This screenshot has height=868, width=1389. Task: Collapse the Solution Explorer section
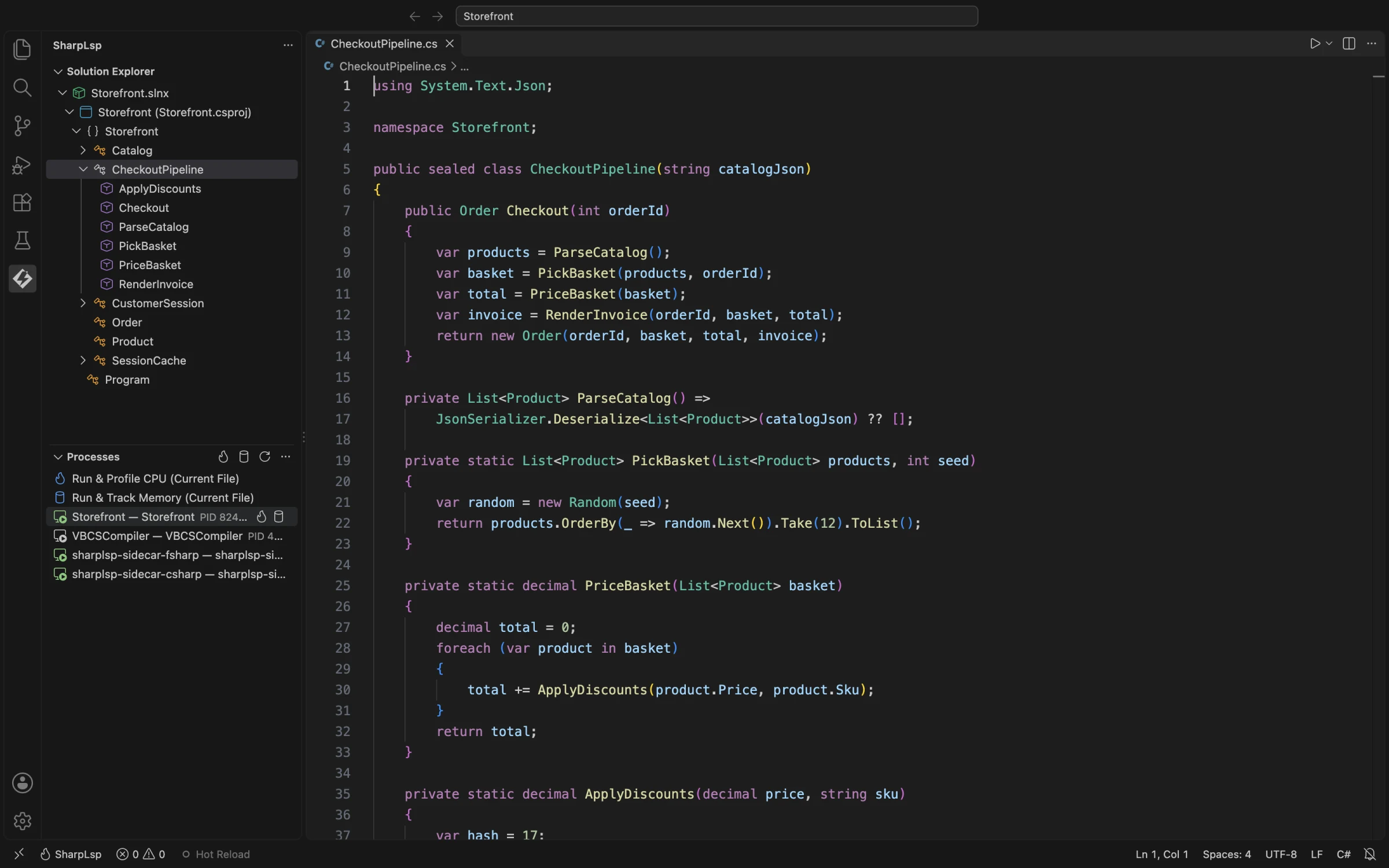pyautogui.click(x=58, y=72)
